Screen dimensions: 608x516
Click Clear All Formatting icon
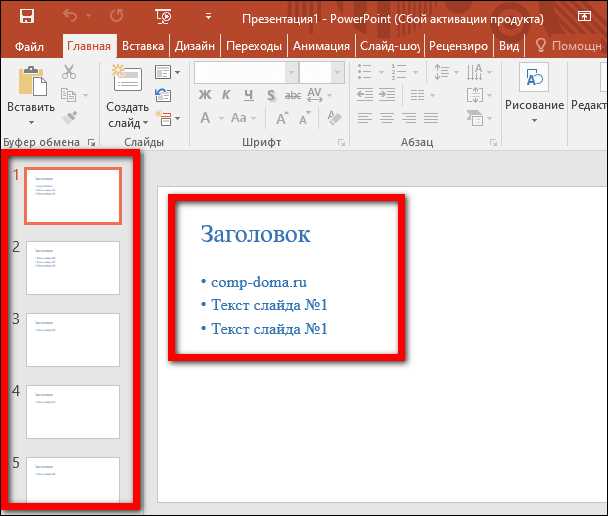pyautogui.click(x=334, y=117)
